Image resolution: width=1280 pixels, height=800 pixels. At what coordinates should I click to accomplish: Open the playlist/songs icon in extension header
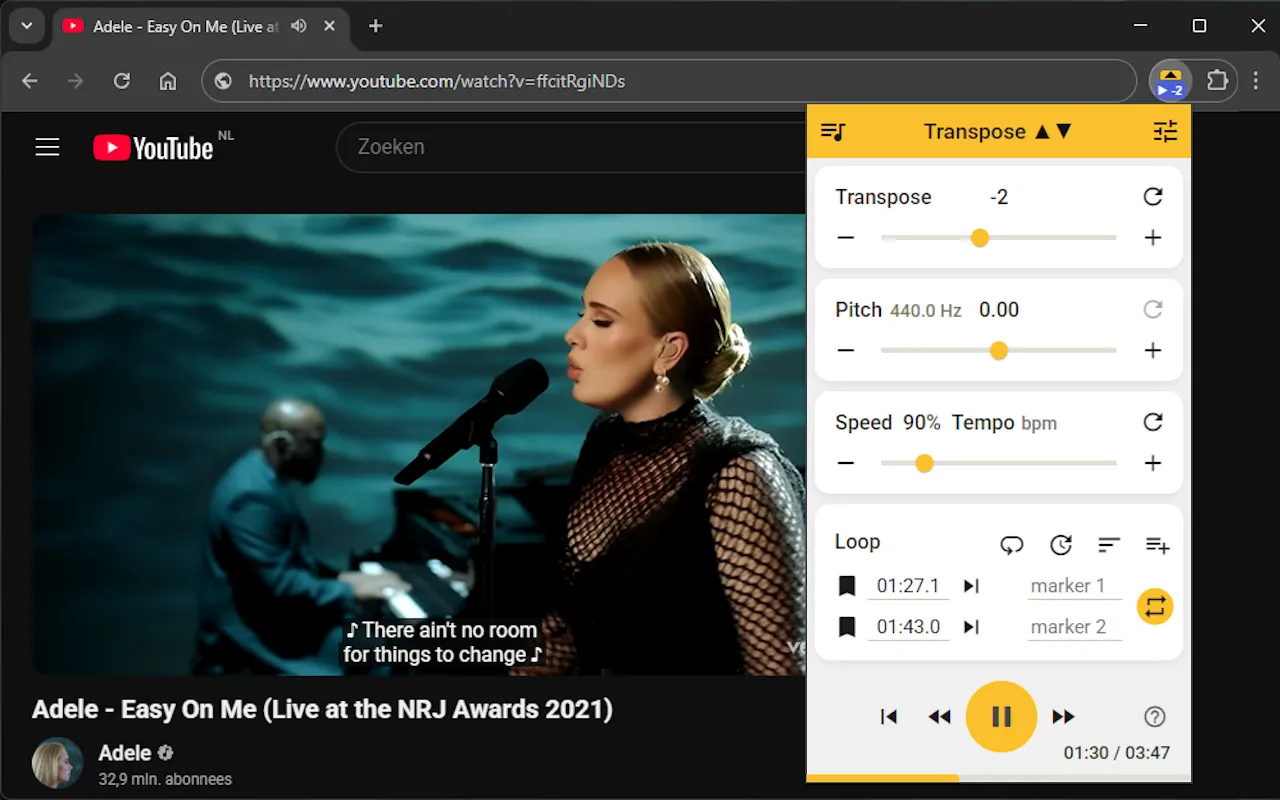click(833, 131)
